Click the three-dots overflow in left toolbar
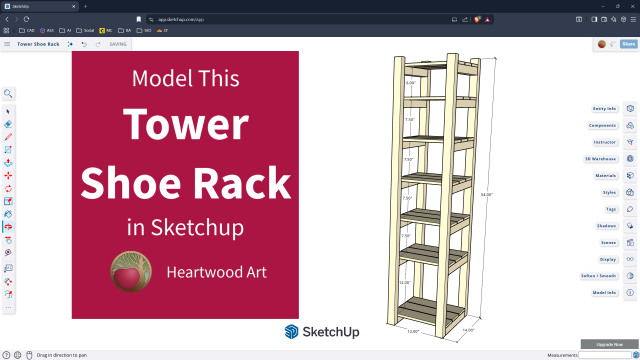640x360 pixels. click(x=8, y=308)
